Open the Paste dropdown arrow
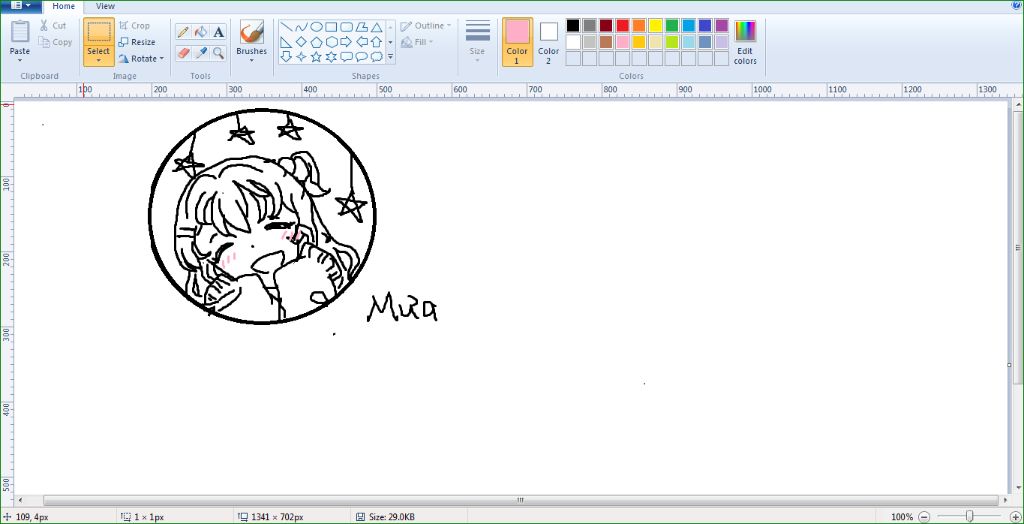 [x=20, y=61]
